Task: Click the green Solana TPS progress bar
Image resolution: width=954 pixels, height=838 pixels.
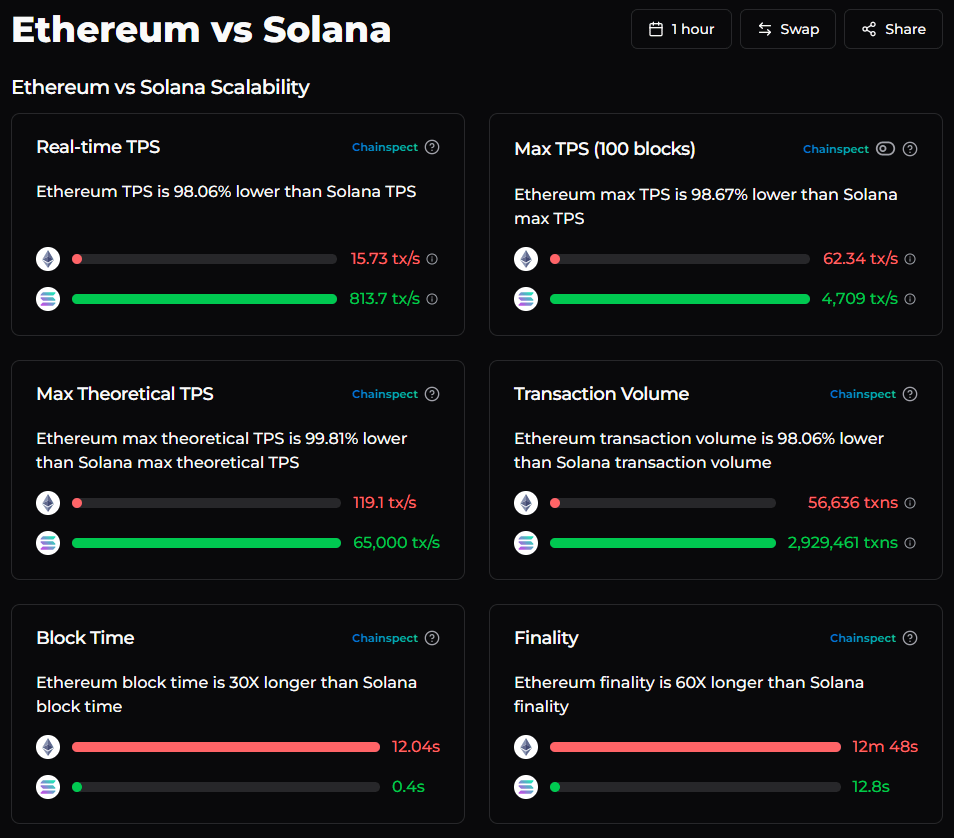Action: coord(205,298)
